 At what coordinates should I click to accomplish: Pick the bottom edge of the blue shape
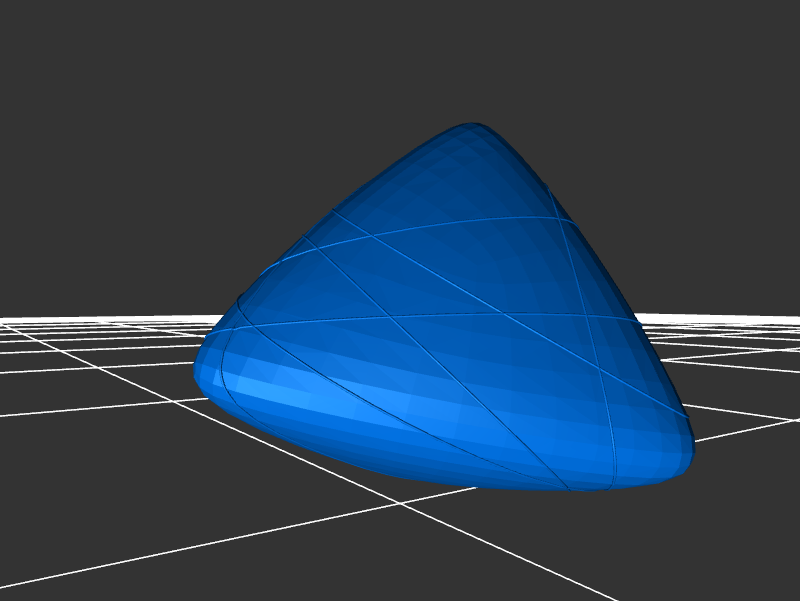click(450, 485)
